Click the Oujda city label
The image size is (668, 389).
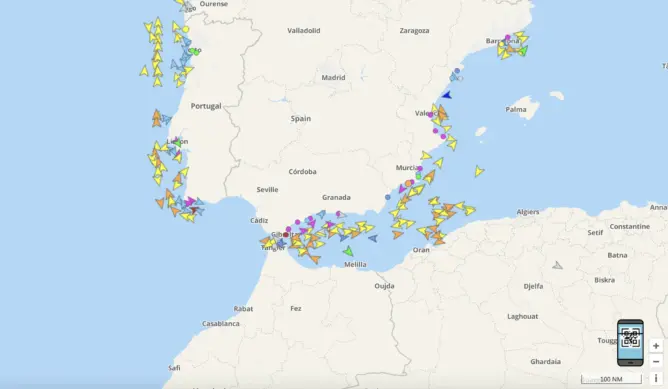coord(384,286)
